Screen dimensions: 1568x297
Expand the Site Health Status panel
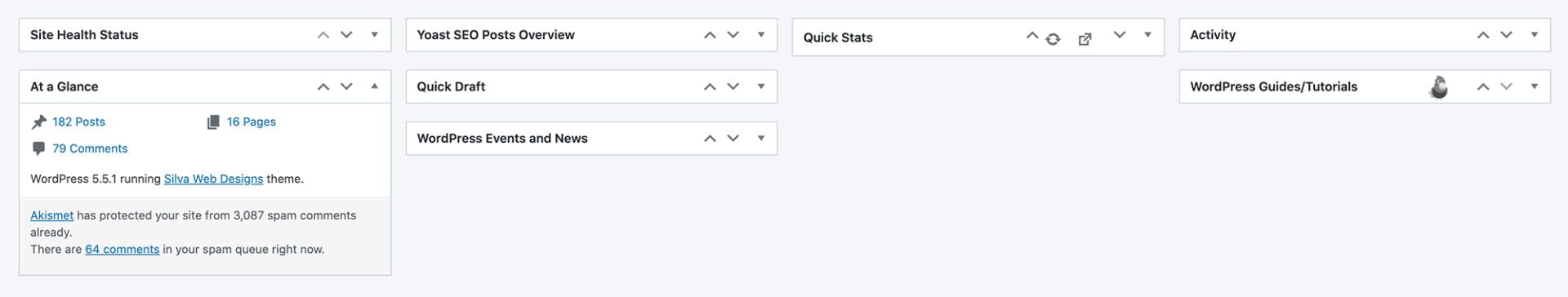(375, 35)
